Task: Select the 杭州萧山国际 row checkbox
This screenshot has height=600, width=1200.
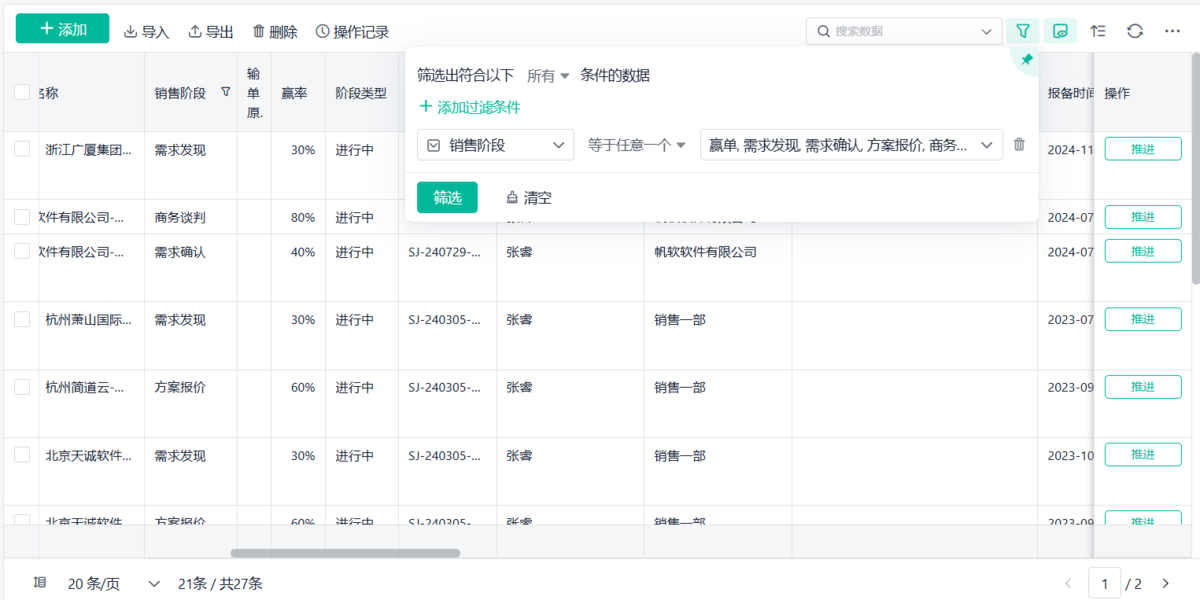Action: [x=22, y=319]
